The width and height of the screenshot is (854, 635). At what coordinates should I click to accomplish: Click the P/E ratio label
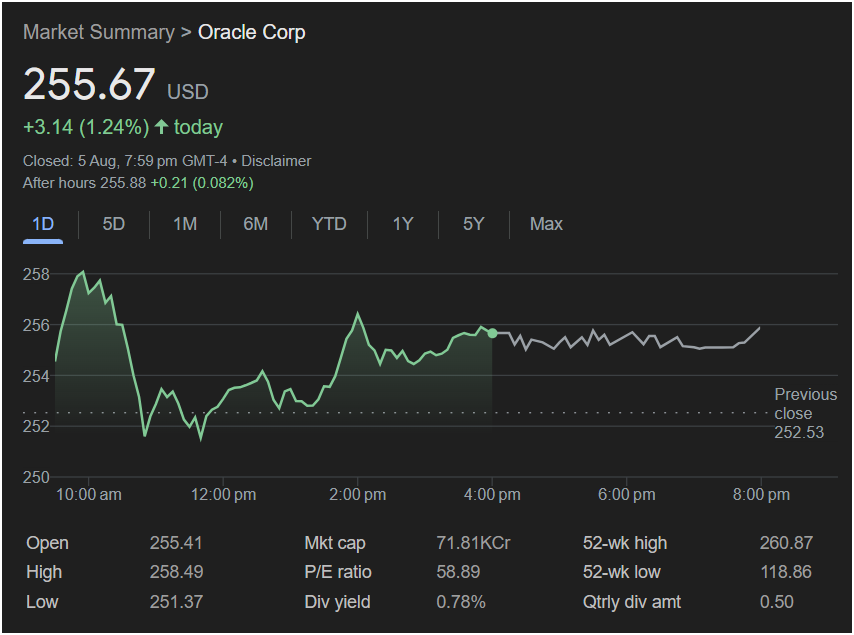(x=338, y=572)
